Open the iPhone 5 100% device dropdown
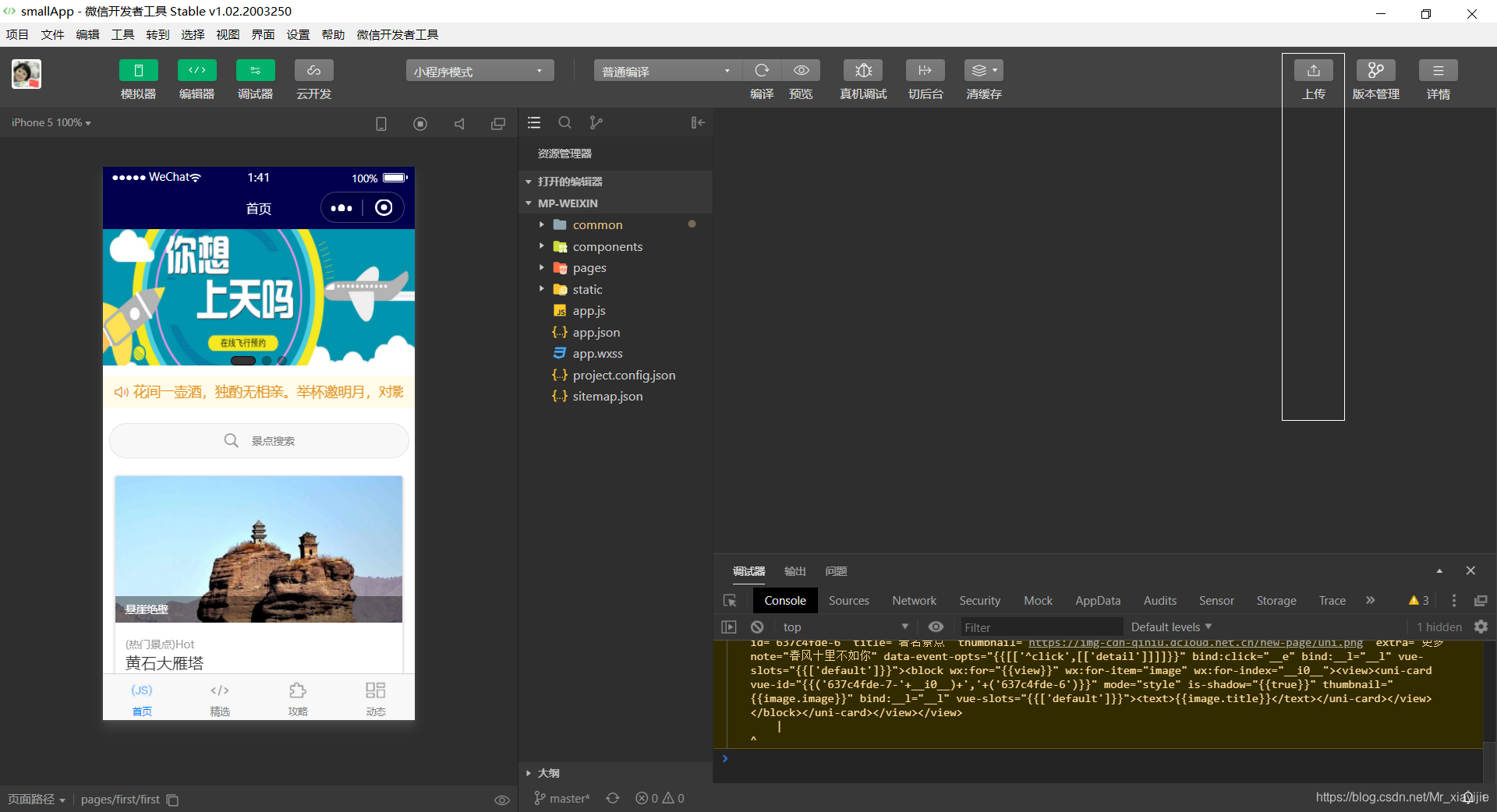 [x=51, y=123]
